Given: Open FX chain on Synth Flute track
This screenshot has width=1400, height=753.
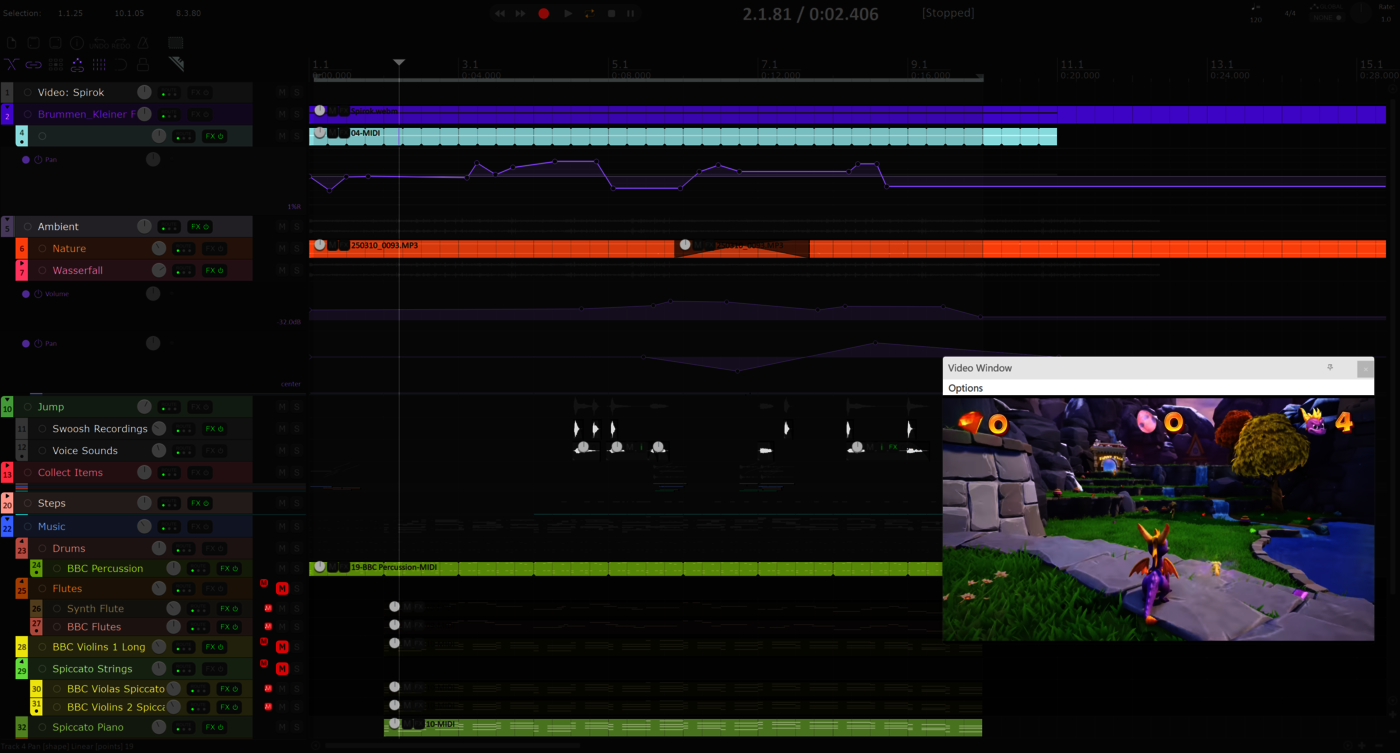Looking at the screenshot, I should click(x=229, y=609).
